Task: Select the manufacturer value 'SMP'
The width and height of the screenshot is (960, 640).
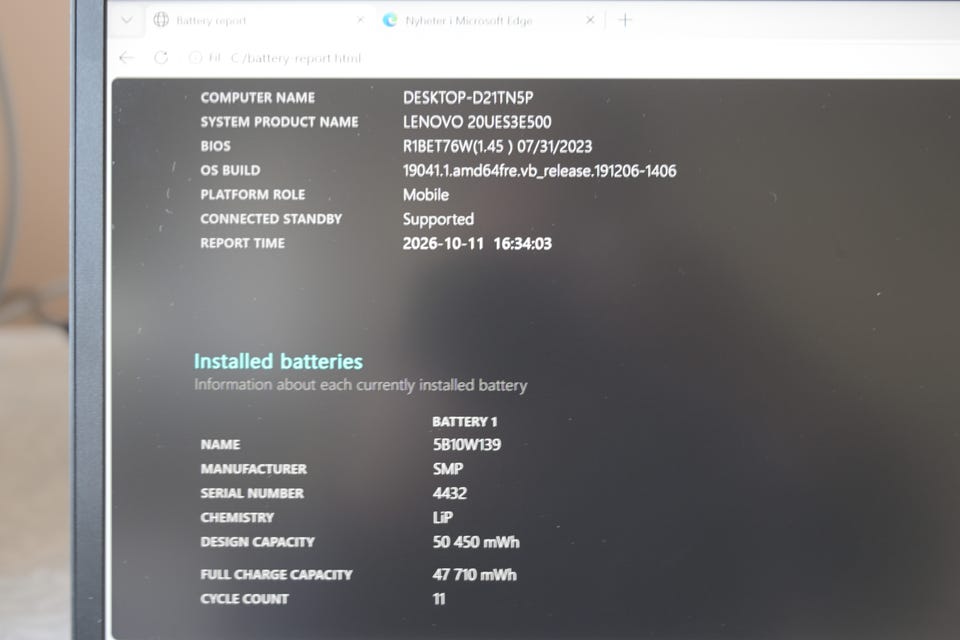Action: 448,469
